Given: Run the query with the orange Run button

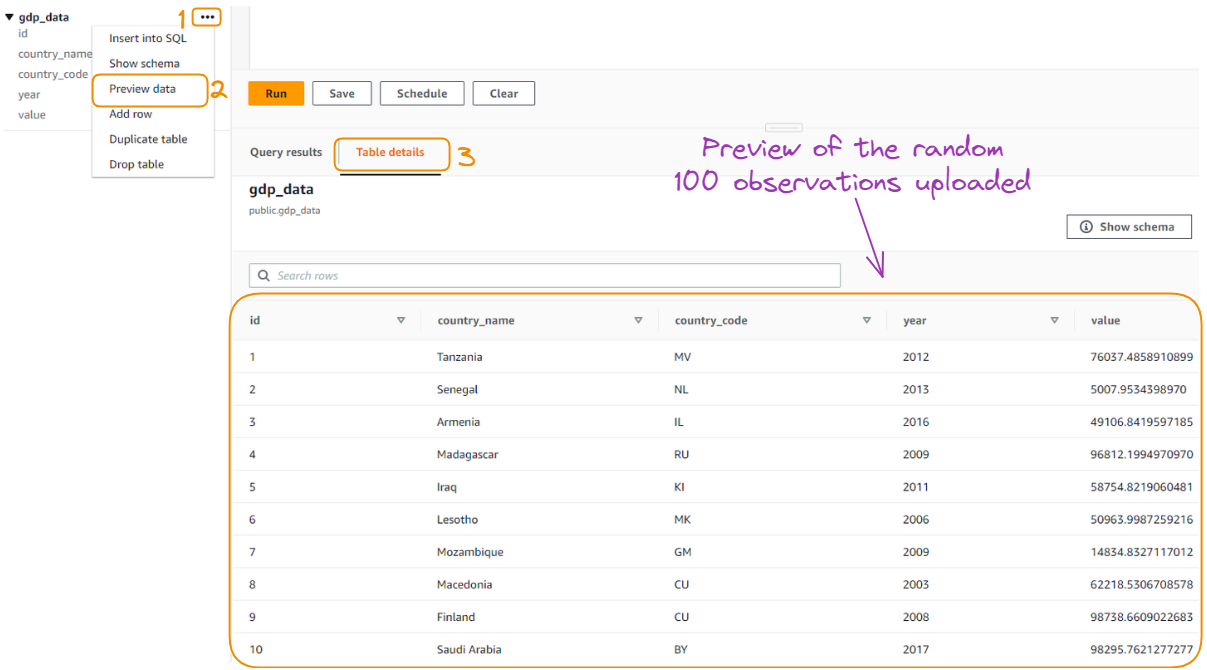Looking at the screenshot, I should tap(276, 93).
